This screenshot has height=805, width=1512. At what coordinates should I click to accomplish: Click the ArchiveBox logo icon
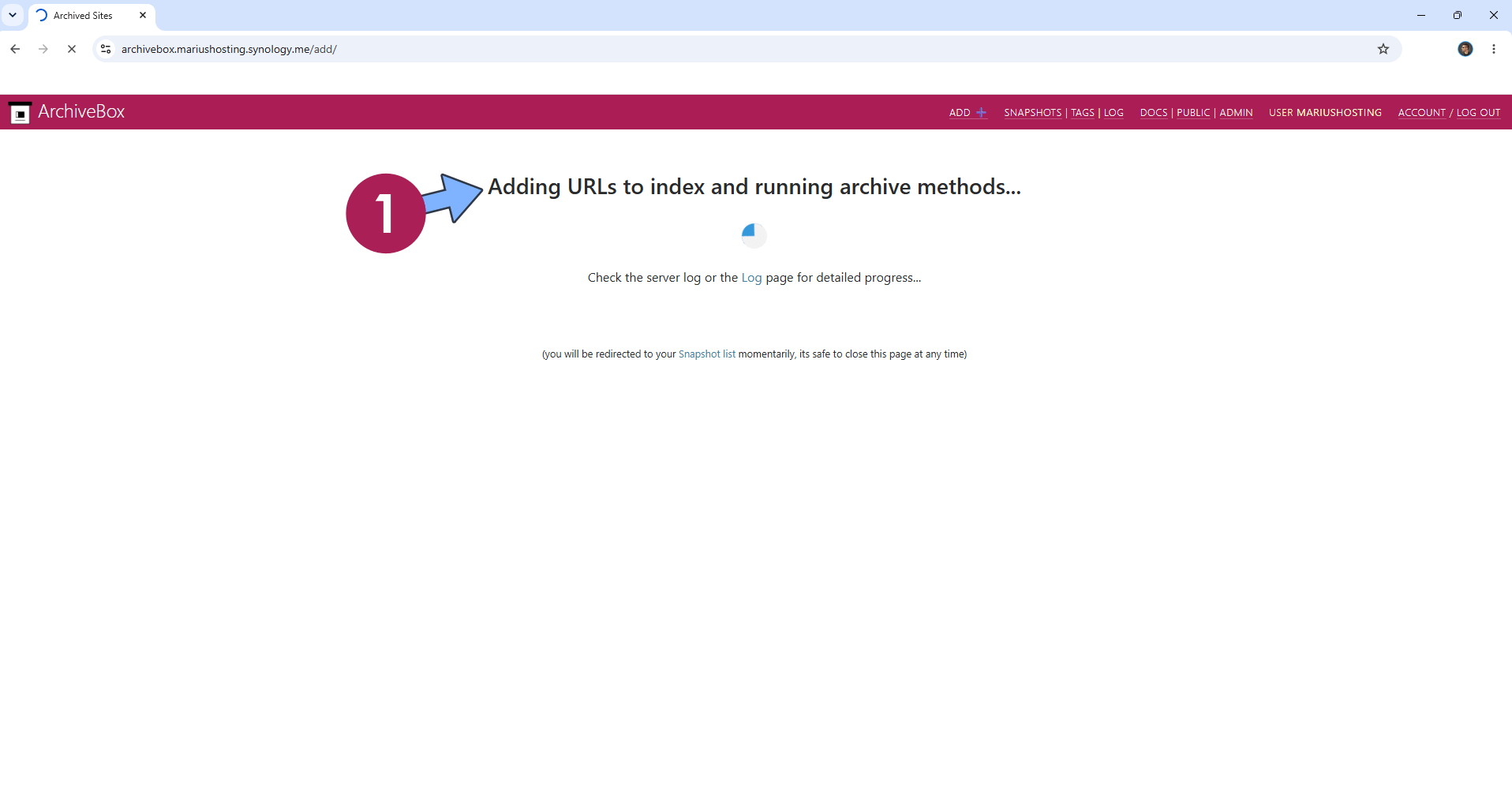tap(20, 113)
